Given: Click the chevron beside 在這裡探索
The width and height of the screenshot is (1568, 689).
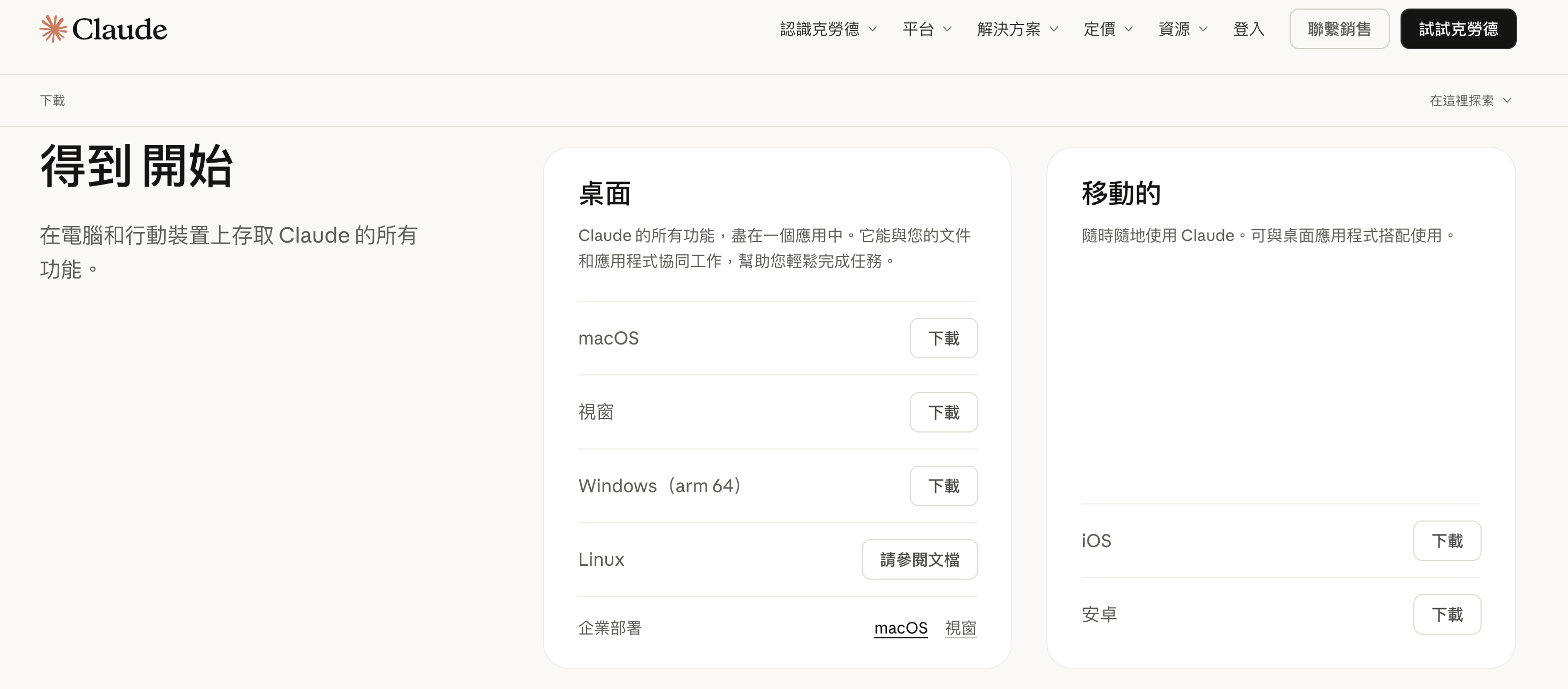Looking at the screenshot, I should tap(1507, 100).
